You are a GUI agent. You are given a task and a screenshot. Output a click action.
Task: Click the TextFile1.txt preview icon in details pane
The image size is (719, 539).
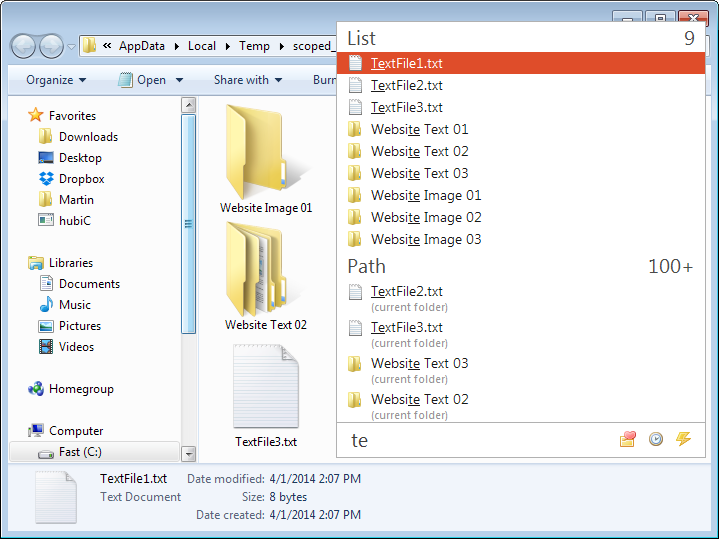pos(55,497)
